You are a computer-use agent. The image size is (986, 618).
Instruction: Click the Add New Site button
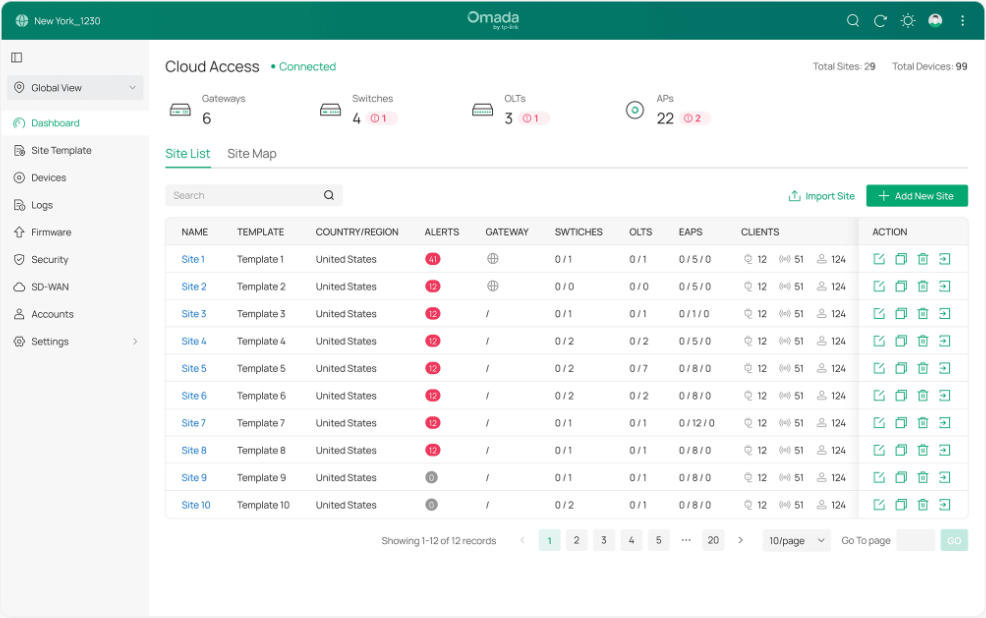tap(916, 196)
